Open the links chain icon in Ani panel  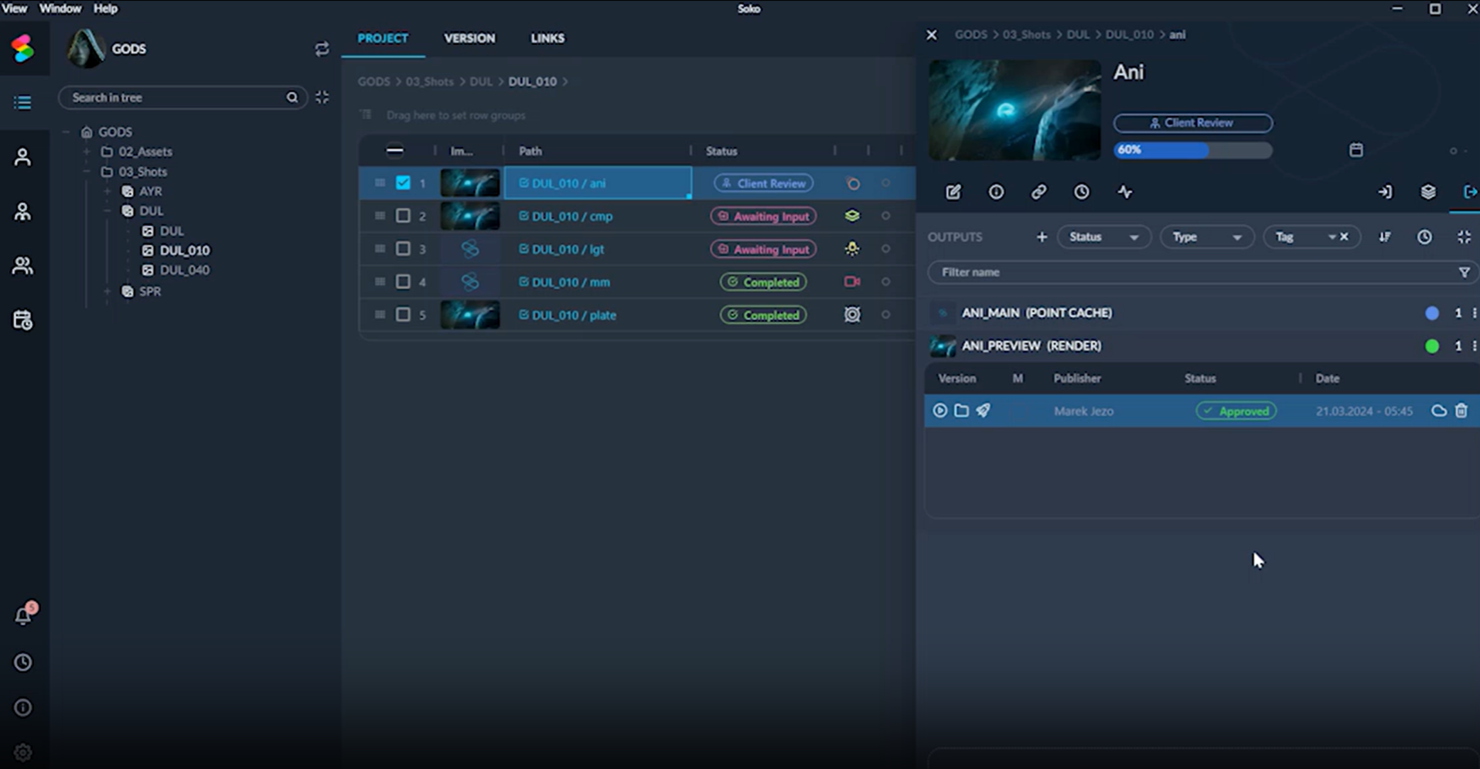click(1039, 192)
